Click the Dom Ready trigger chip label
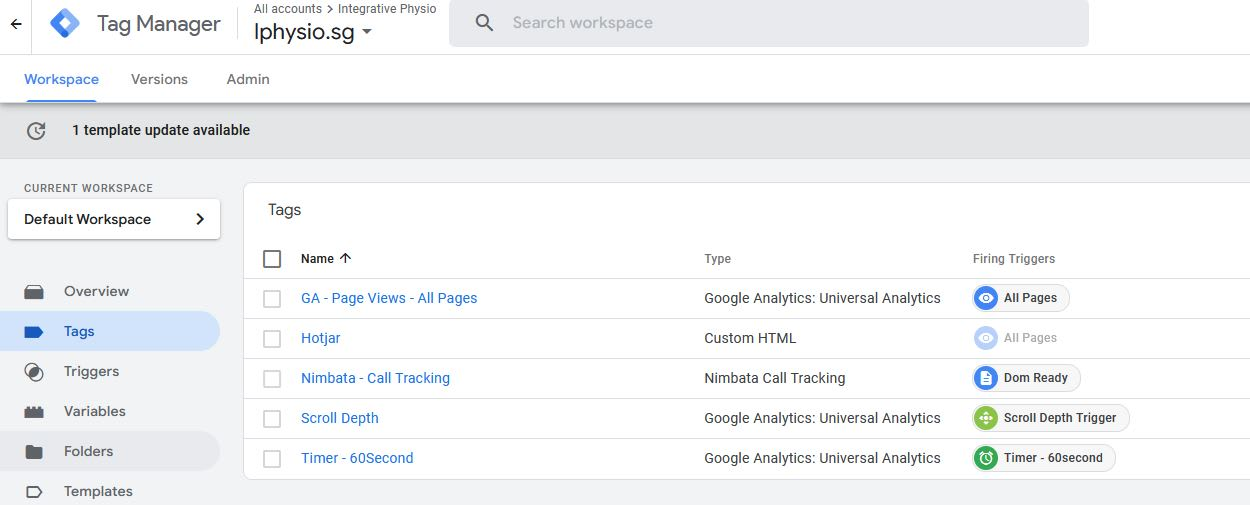Image resolution: width=1250 pixels, height=505 pixels. 1036,378
